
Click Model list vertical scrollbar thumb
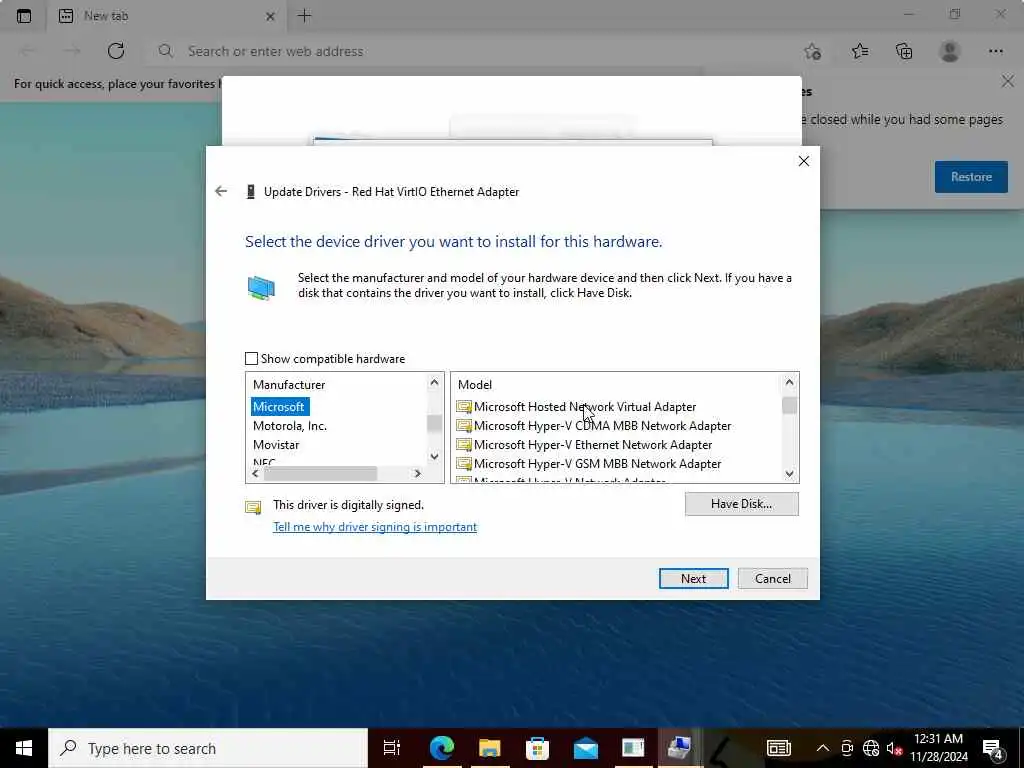(x=790, y=406)
